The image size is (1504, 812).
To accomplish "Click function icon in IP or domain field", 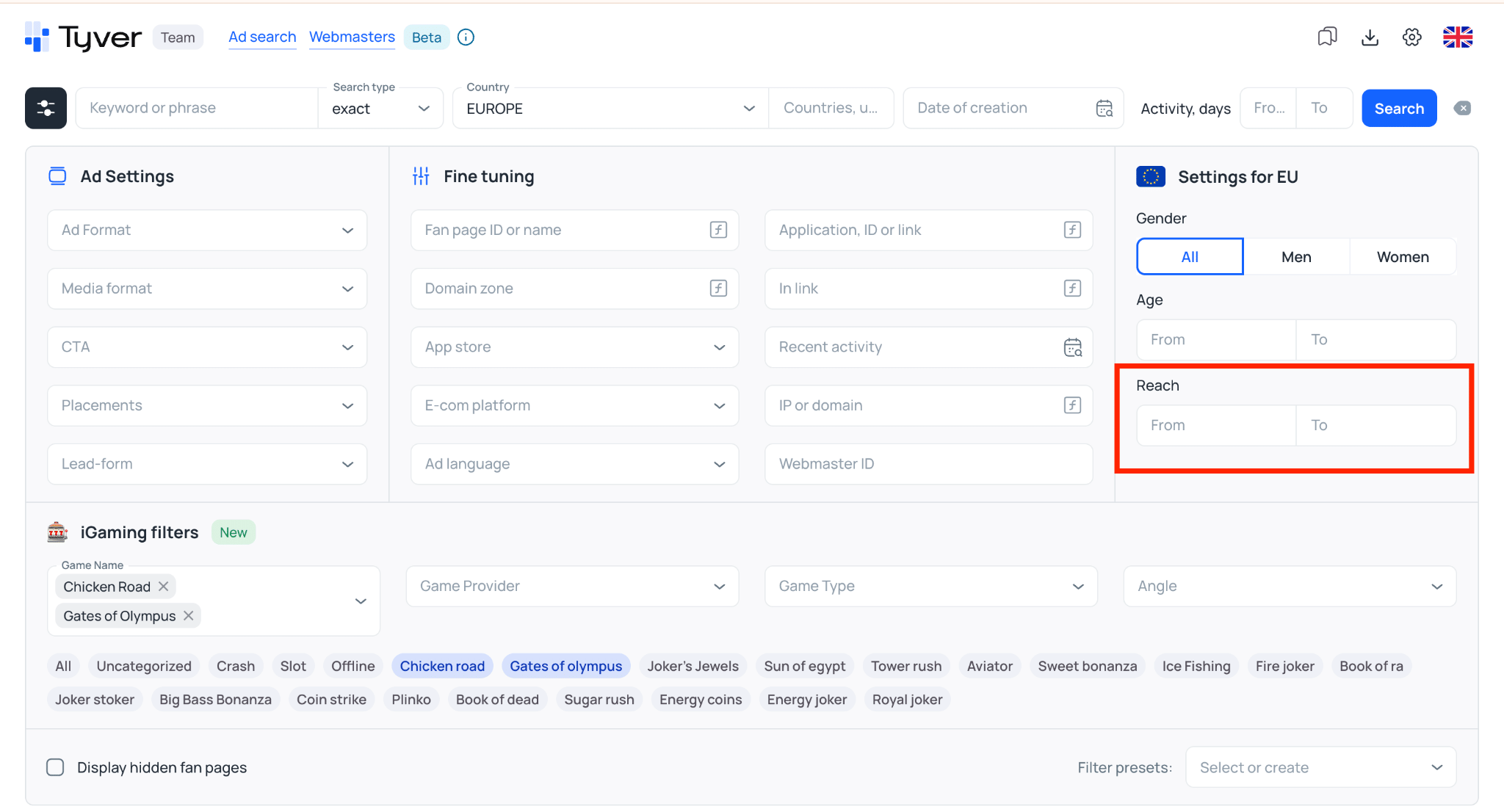I will (x=1072, y=405).
